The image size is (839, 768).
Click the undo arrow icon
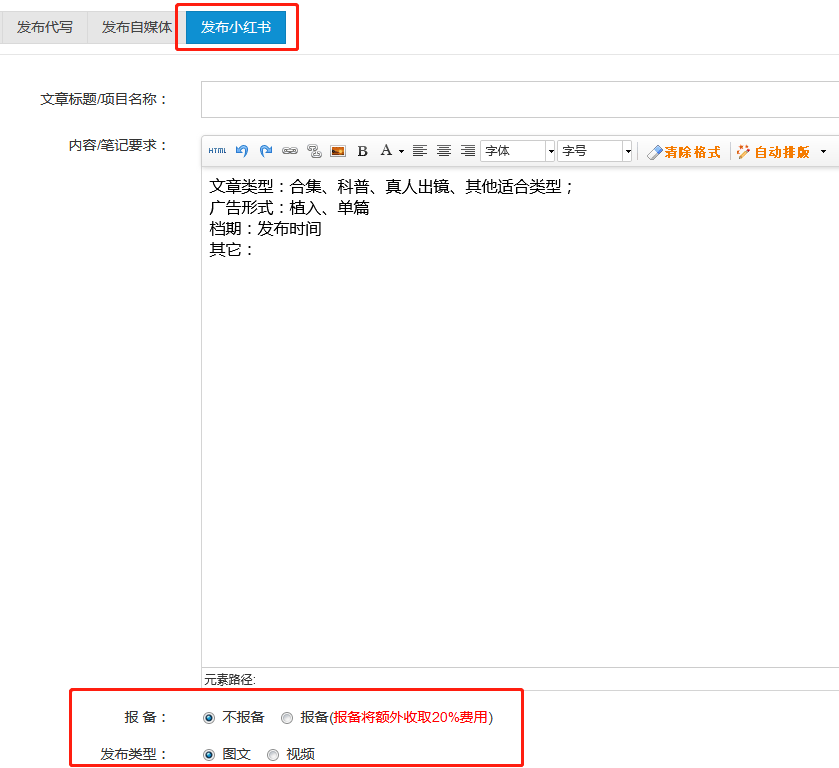point(242,151)
